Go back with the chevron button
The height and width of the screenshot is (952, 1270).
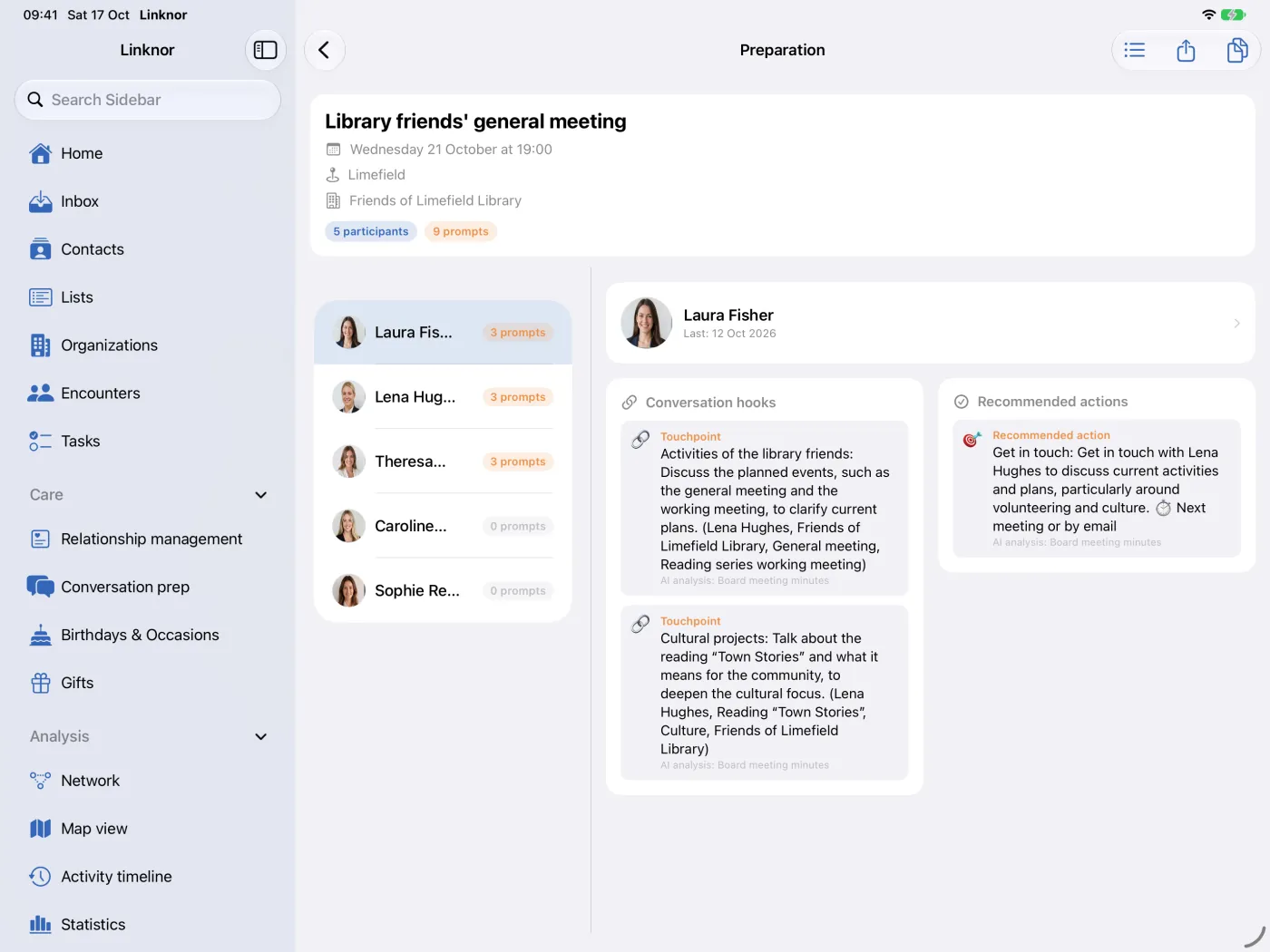point(325,50)
